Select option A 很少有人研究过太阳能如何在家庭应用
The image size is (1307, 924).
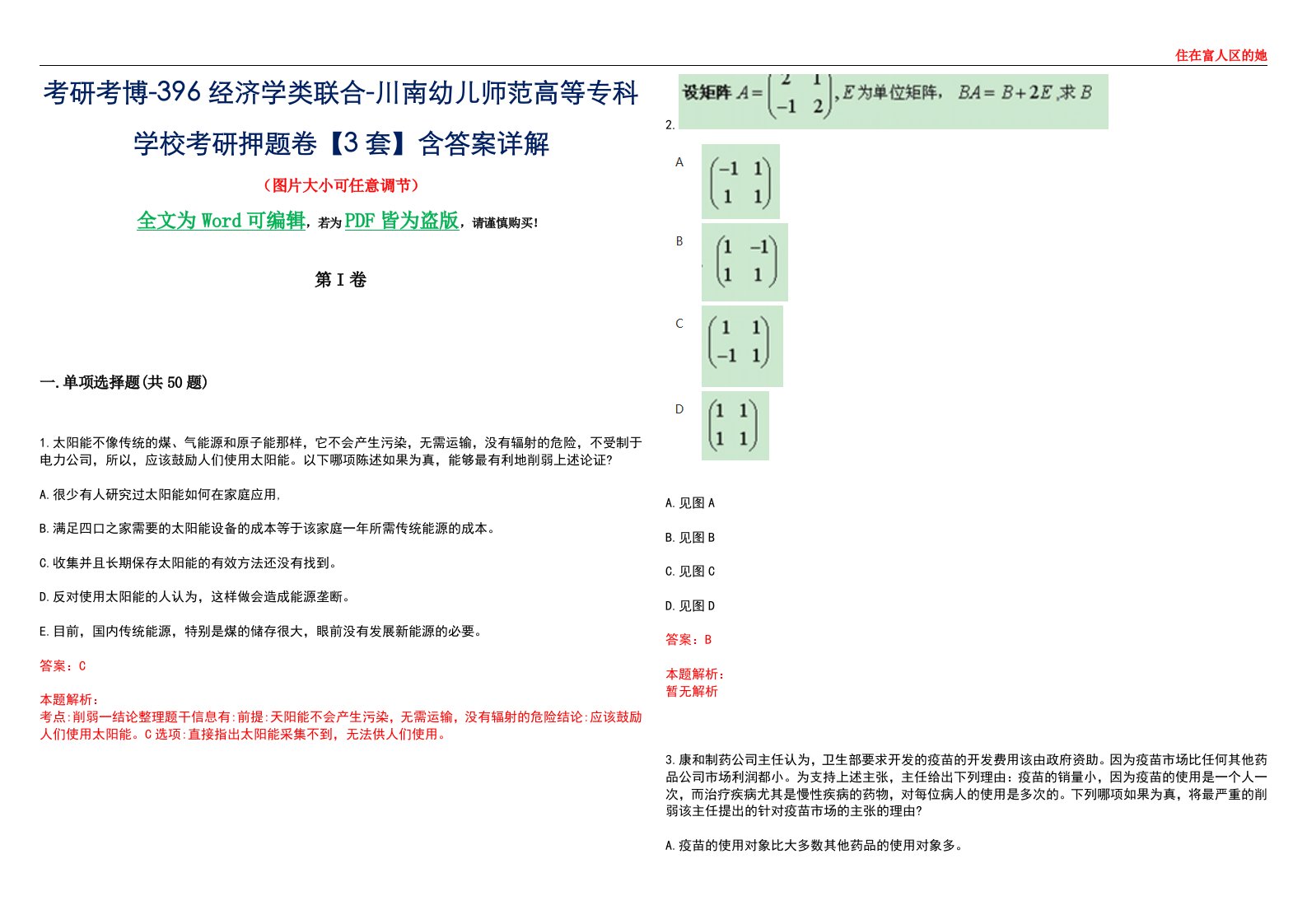[160, 495]
